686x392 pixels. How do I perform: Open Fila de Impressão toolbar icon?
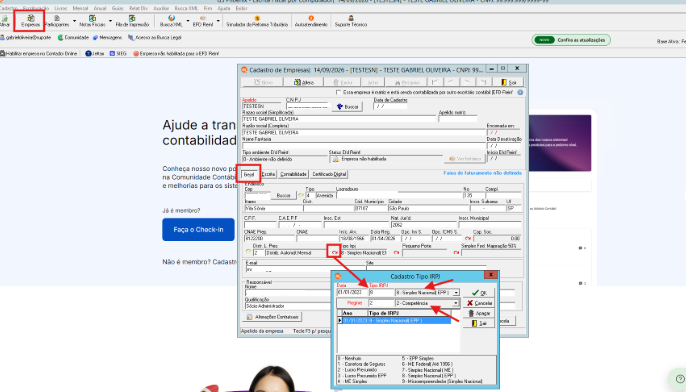(x=132, y=21)
